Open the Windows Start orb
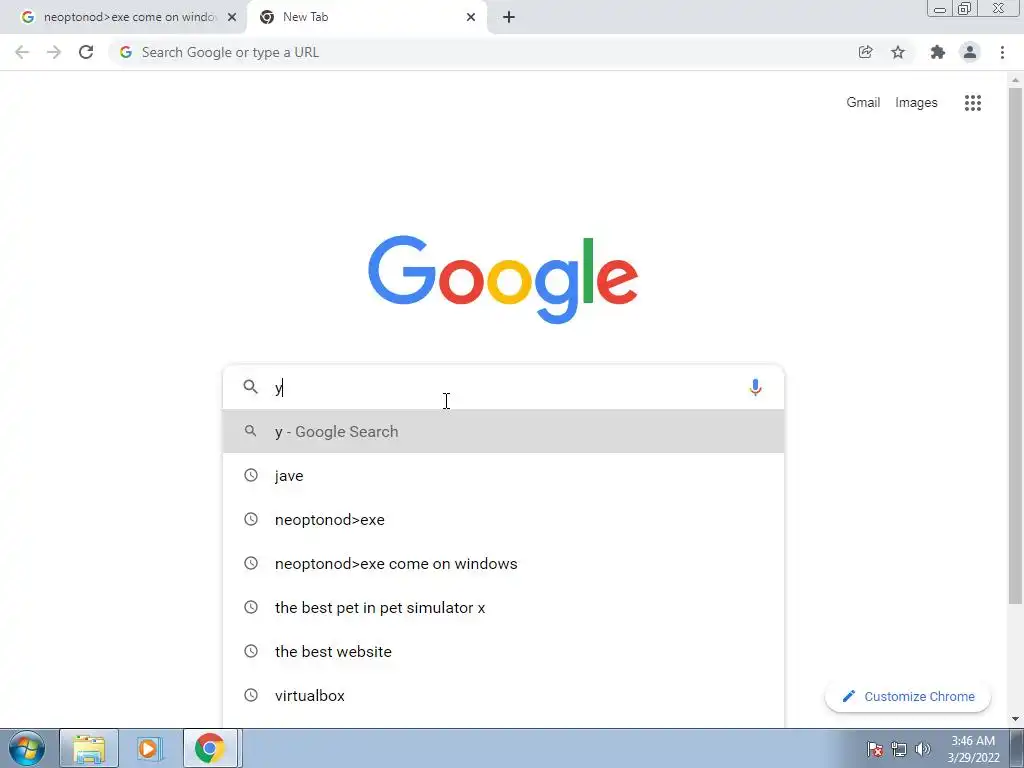This screenshot has width=1024, height=768. 27,748
